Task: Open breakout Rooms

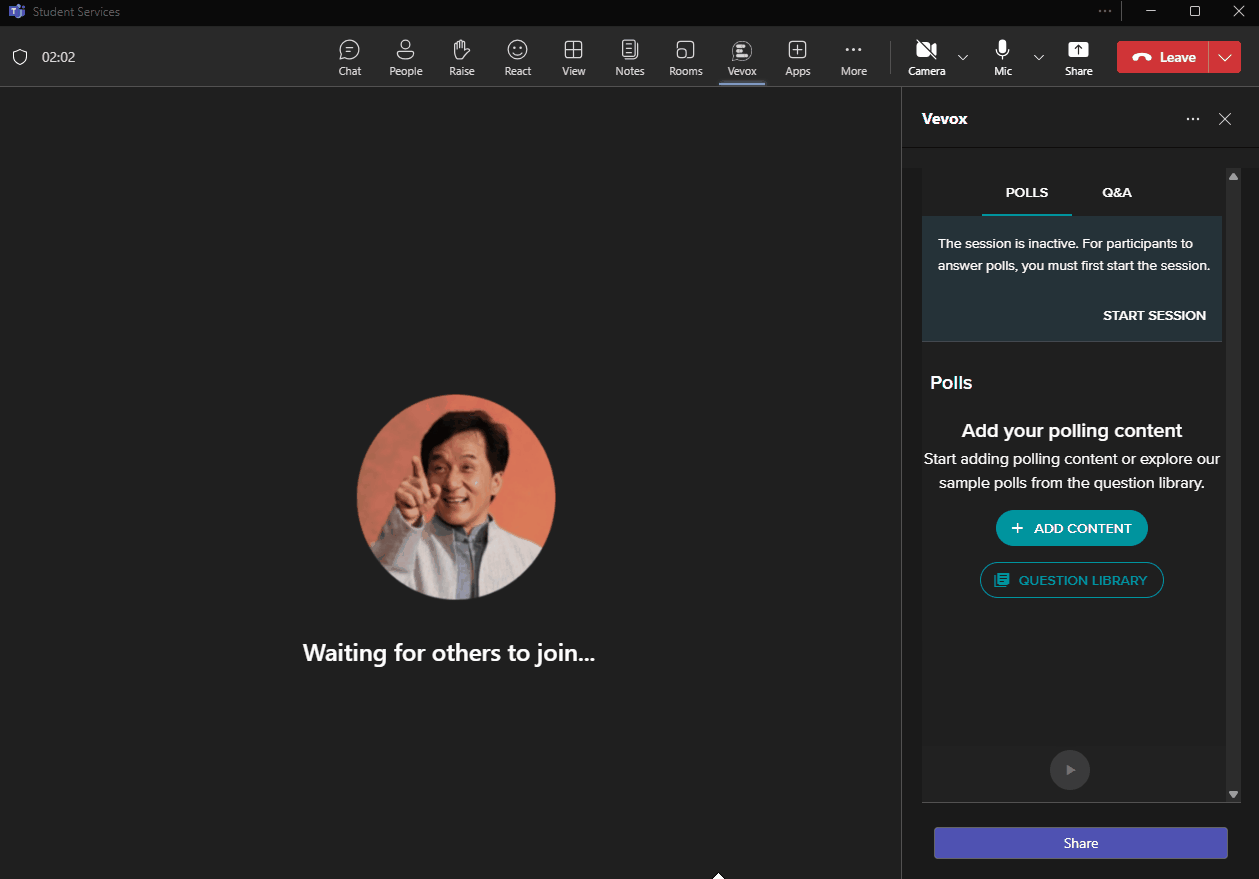Action: (686, 57)
